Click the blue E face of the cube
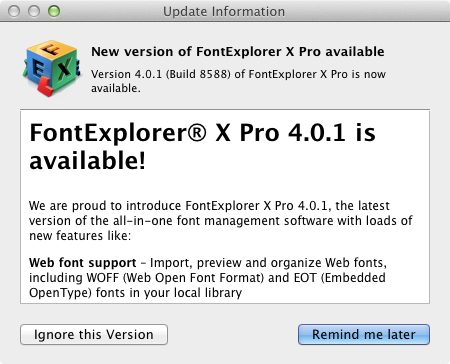The height and width of the screenshot is (364, 450). [x=38, y=68]
